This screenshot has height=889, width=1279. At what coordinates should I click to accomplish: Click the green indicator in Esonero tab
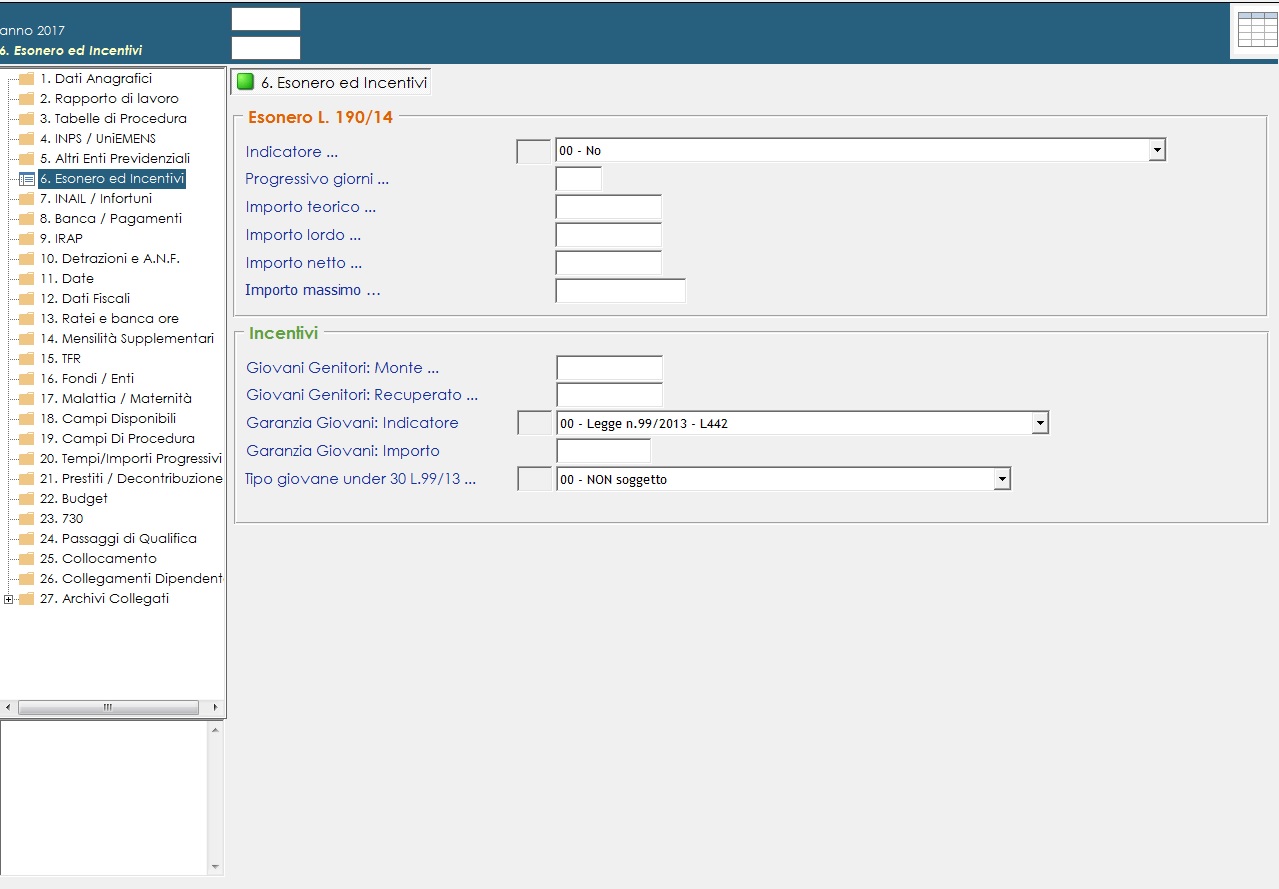click(245, 82)
